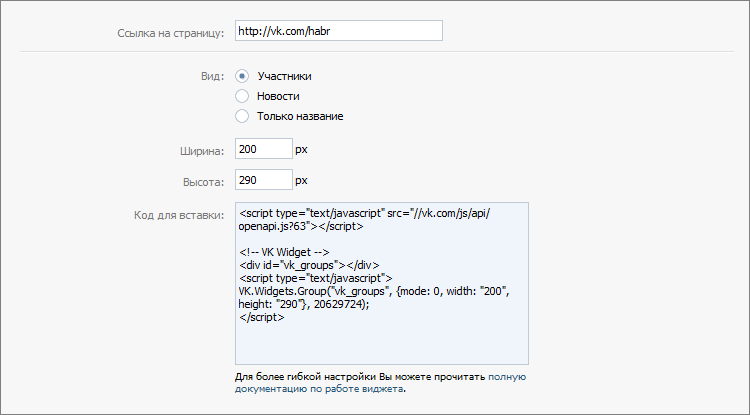The width and height of the screenshot is (750, 415).
Task: Click the "Участники" option label text
Action: pos(284,75)
